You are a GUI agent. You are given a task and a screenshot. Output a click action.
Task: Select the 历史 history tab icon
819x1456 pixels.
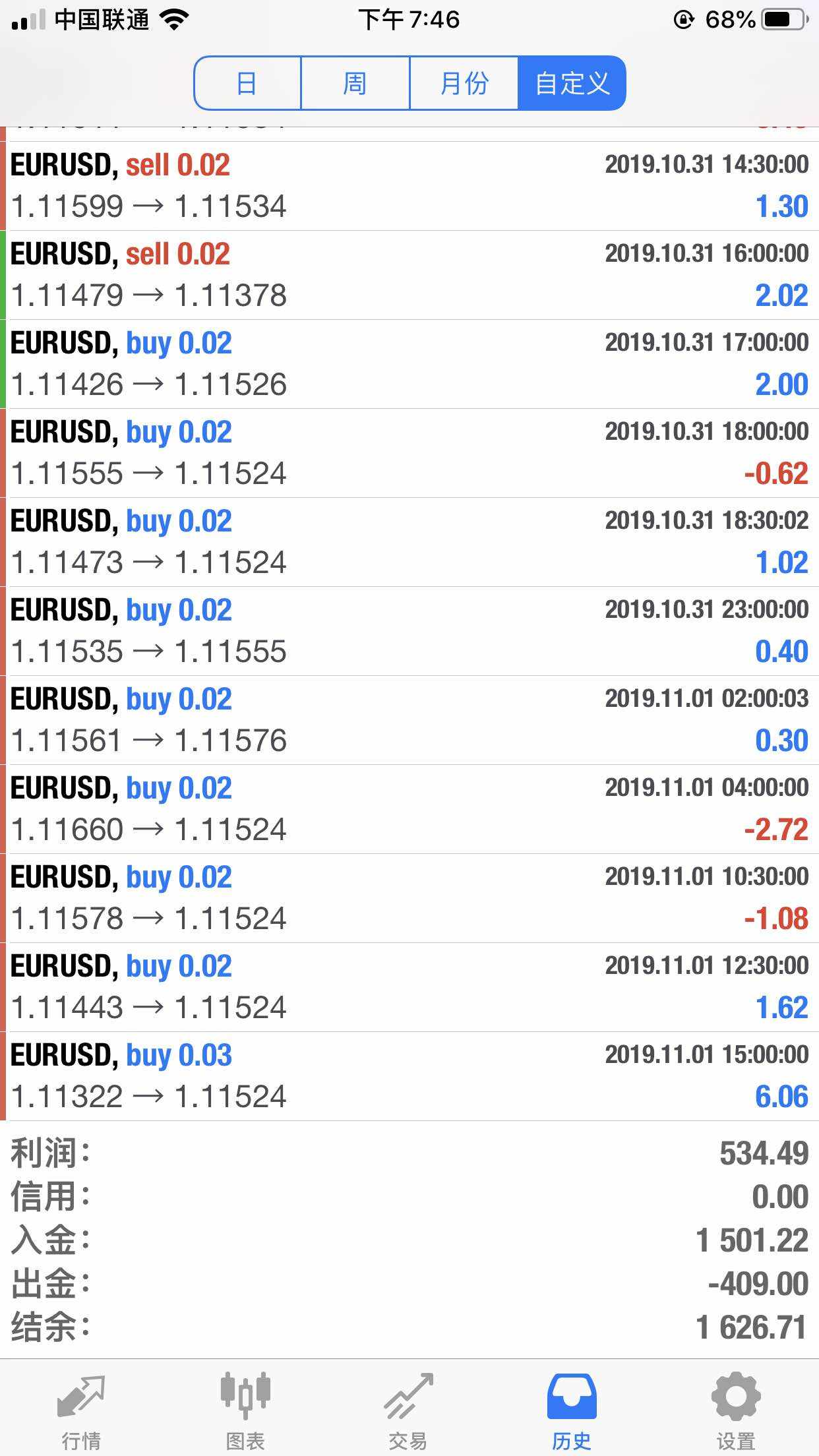(572, 1397)
